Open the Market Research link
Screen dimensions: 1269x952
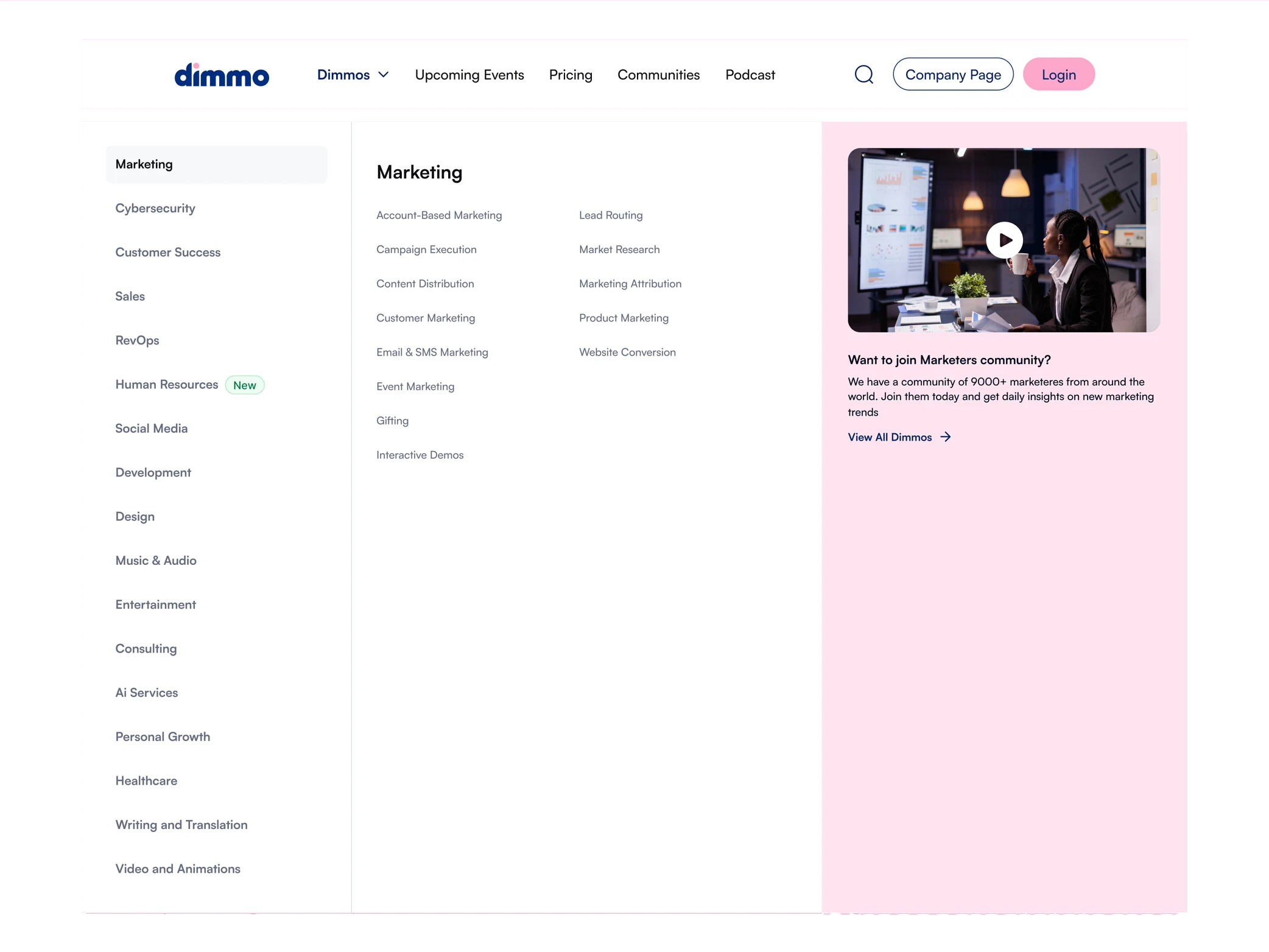pos(619,250)
